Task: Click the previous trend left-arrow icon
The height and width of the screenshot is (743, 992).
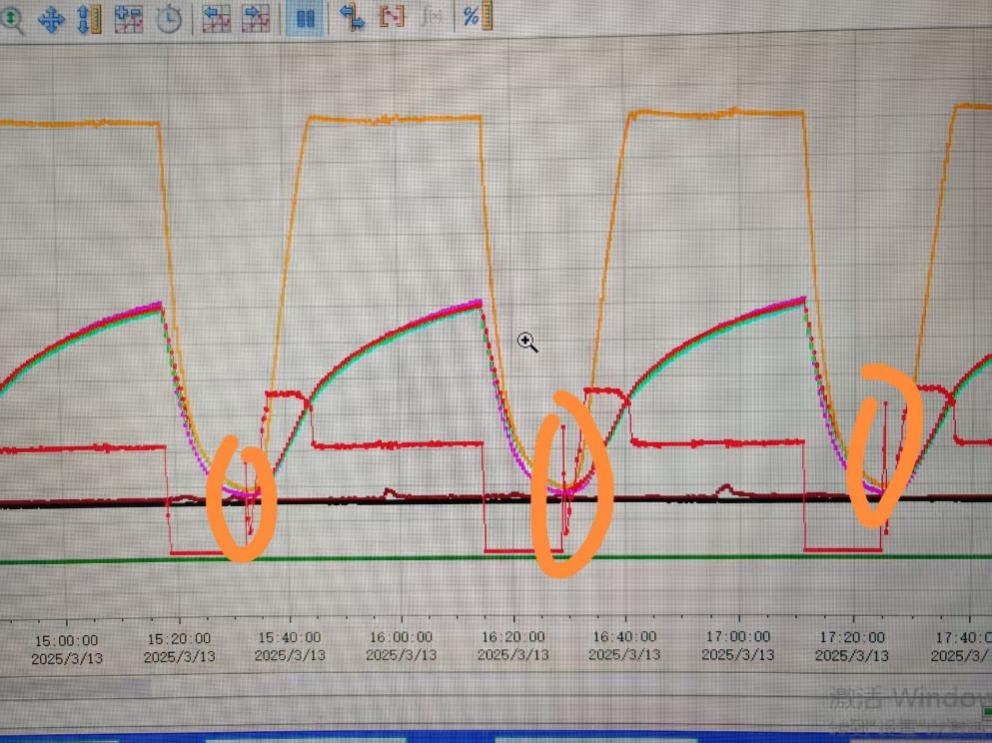Action: (216, 19)
